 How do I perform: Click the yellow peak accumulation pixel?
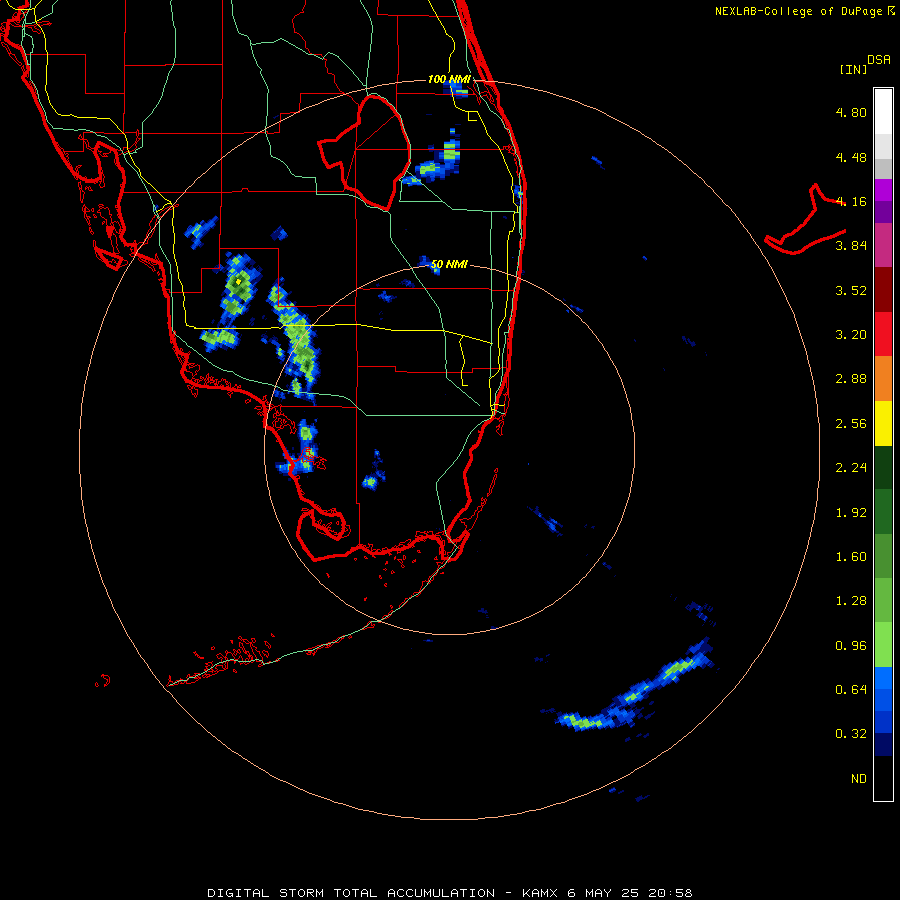click(x=238, y=282)
